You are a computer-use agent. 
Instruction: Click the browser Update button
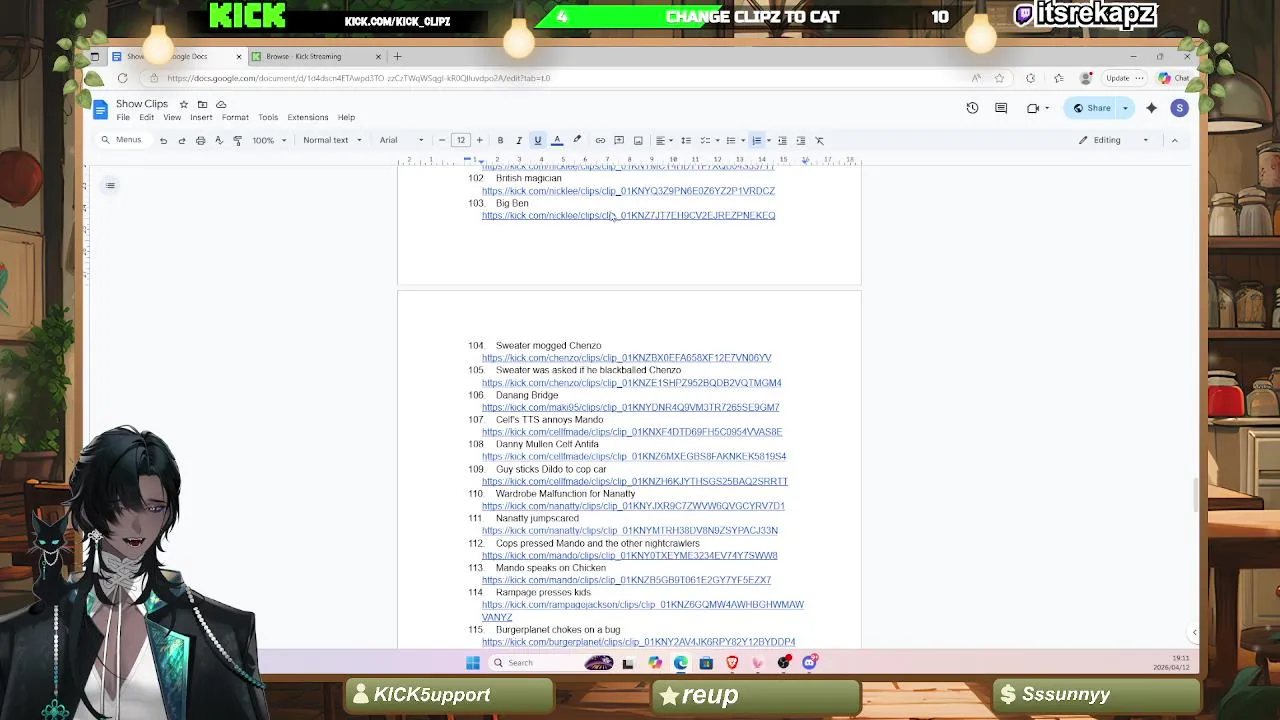pos(1124,78)
